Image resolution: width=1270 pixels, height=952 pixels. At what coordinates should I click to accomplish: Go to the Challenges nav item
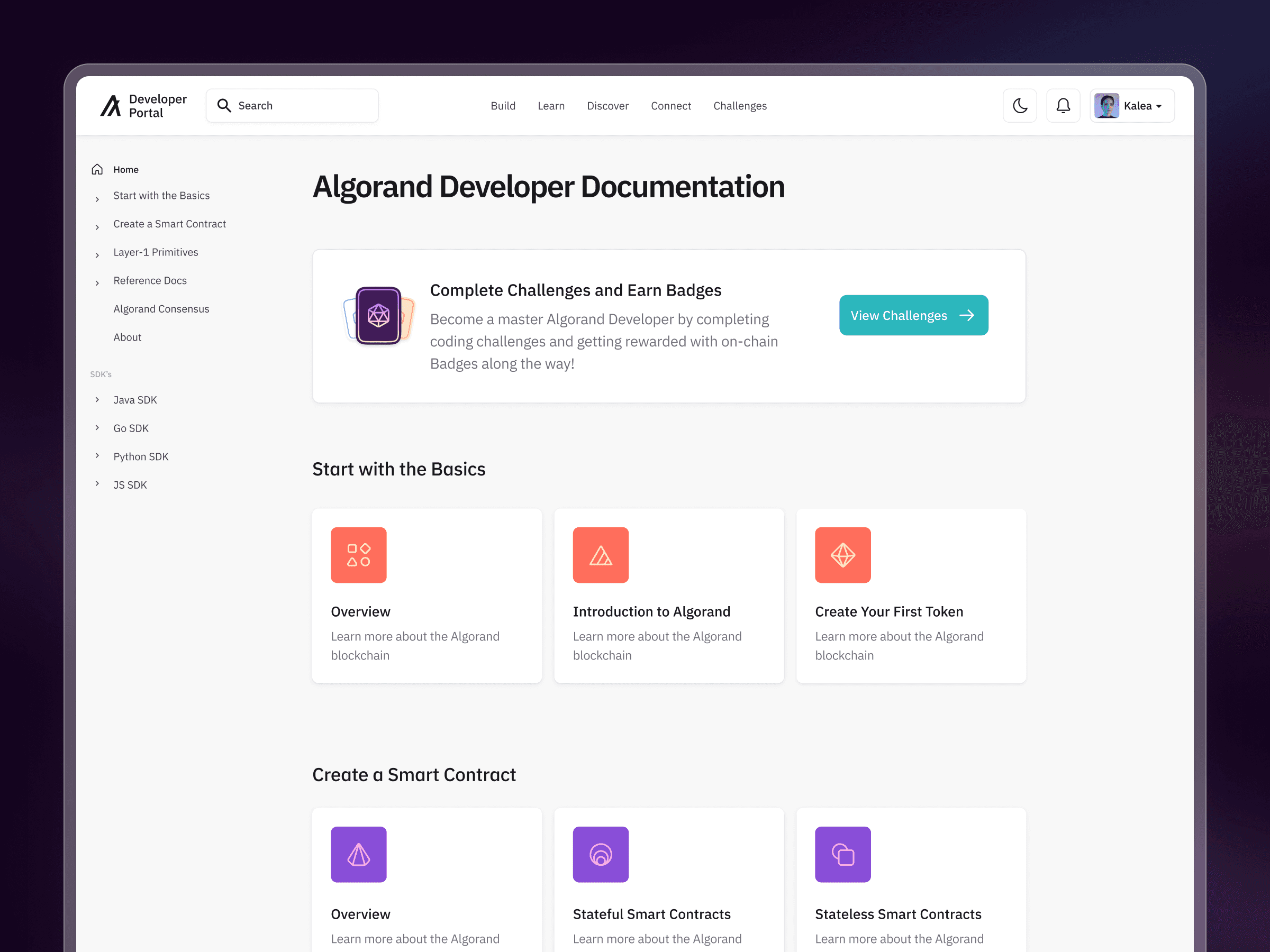(739, 106)
